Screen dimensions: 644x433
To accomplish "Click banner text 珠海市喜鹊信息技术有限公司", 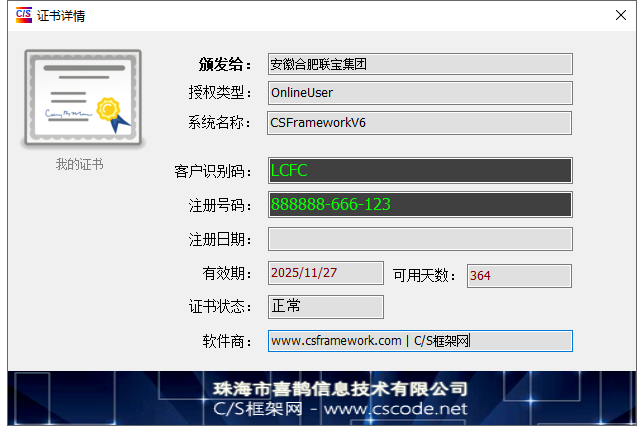I will 340,389.
